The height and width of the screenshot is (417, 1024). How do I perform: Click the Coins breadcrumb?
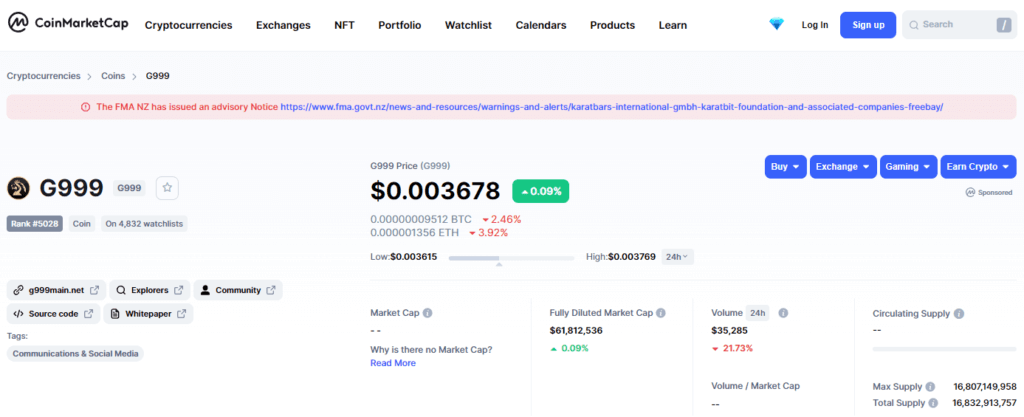click(113, 76)
